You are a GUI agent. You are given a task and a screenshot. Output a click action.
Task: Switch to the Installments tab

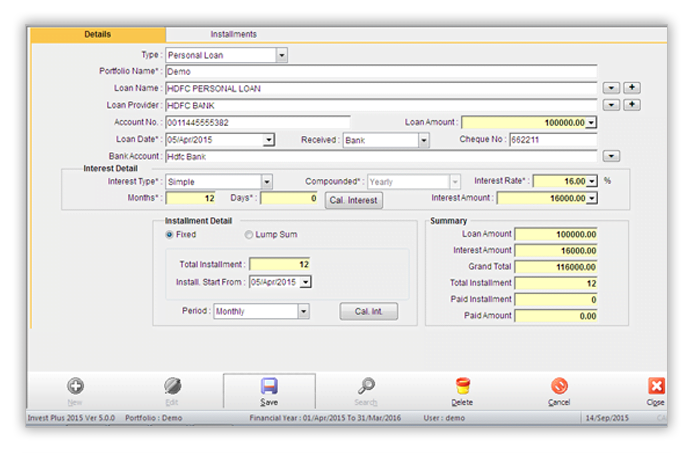click(234, 34)
